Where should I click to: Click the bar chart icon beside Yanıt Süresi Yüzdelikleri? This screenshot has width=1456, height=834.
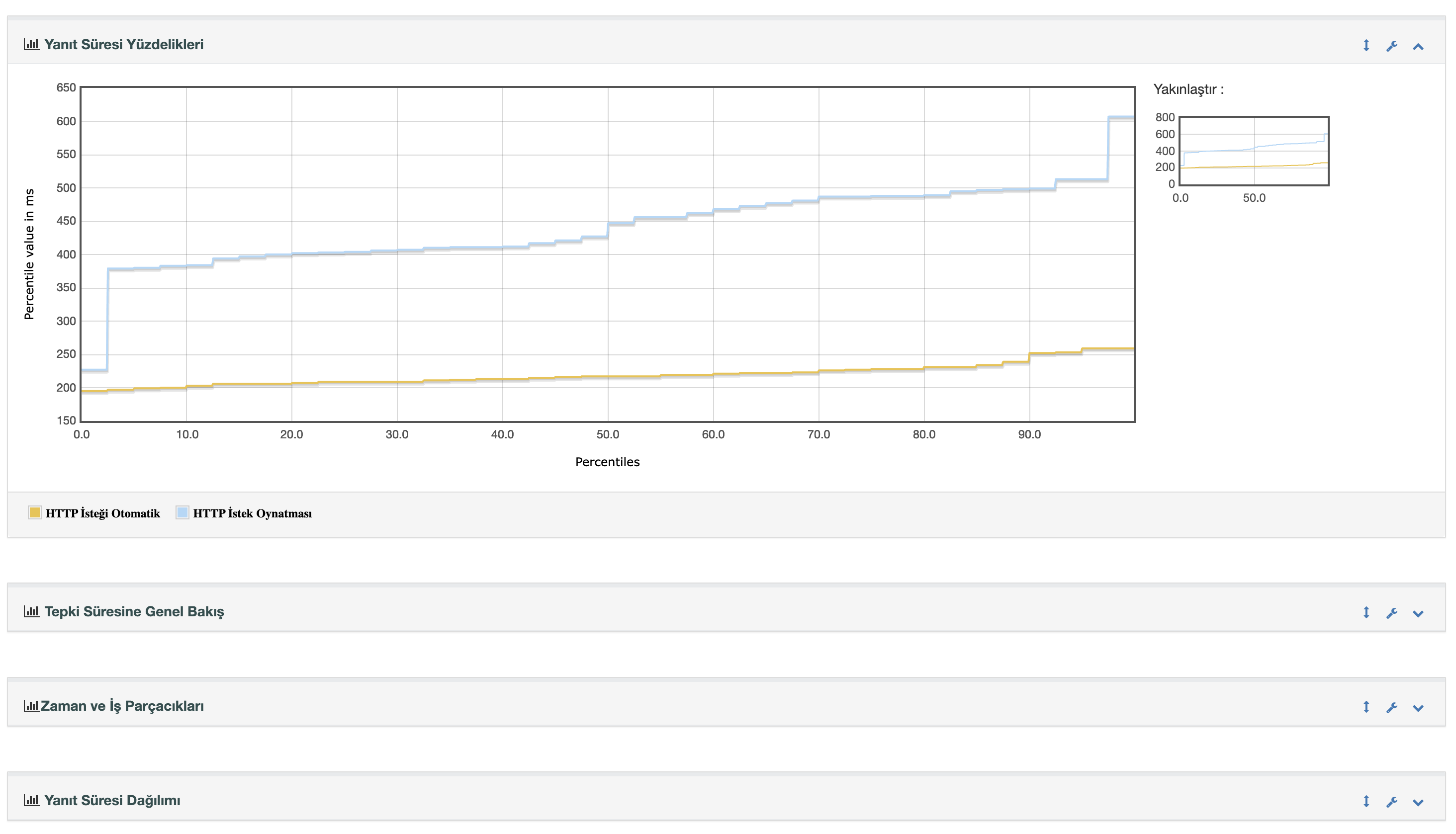(x=31, y=44)
